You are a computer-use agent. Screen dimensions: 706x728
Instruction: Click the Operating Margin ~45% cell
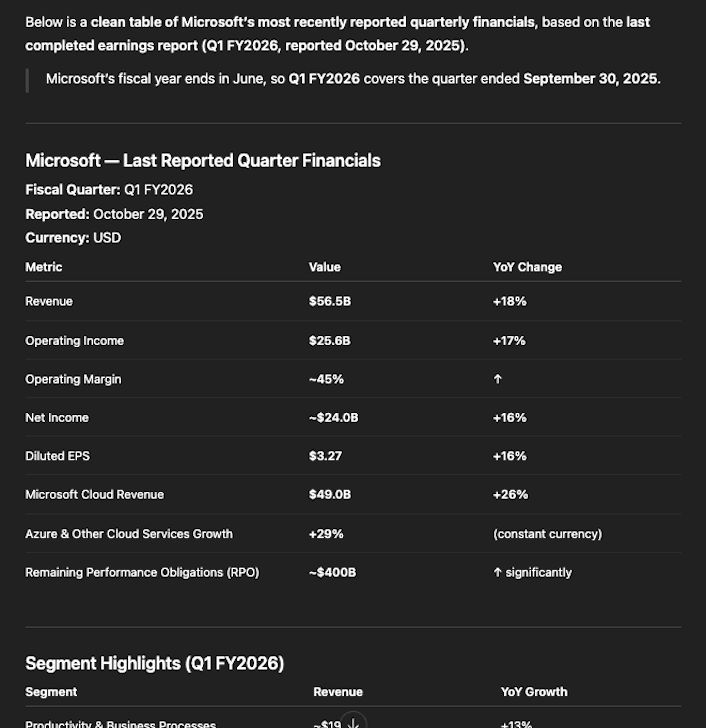coord(326,379)
